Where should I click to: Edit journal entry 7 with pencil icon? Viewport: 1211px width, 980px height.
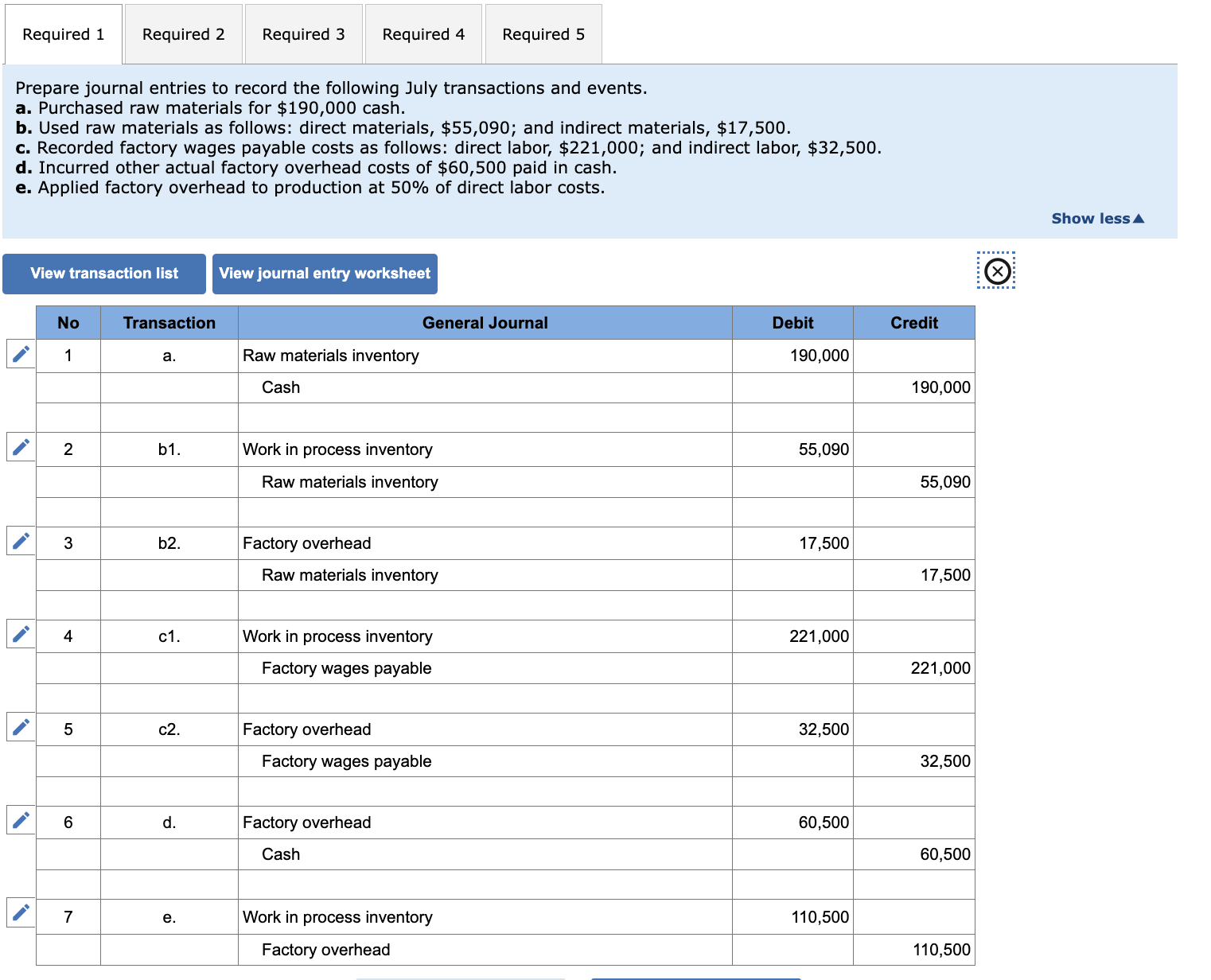tap(21, 912)
